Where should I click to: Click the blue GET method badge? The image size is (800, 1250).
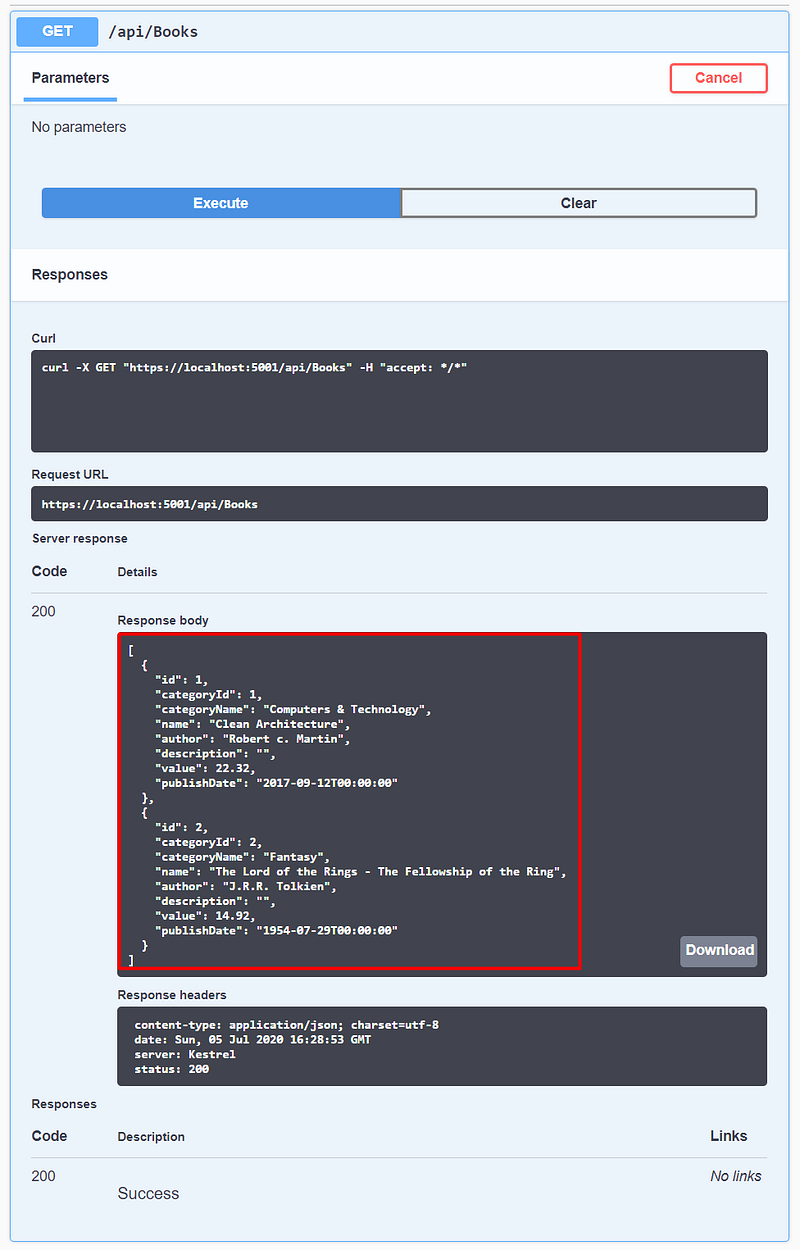57,31
